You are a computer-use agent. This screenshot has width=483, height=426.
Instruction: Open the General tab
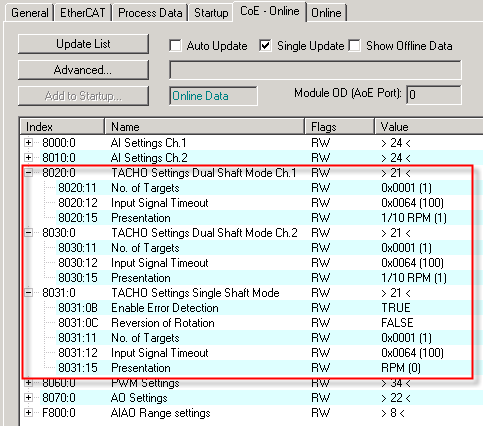(x=29, y=13)
